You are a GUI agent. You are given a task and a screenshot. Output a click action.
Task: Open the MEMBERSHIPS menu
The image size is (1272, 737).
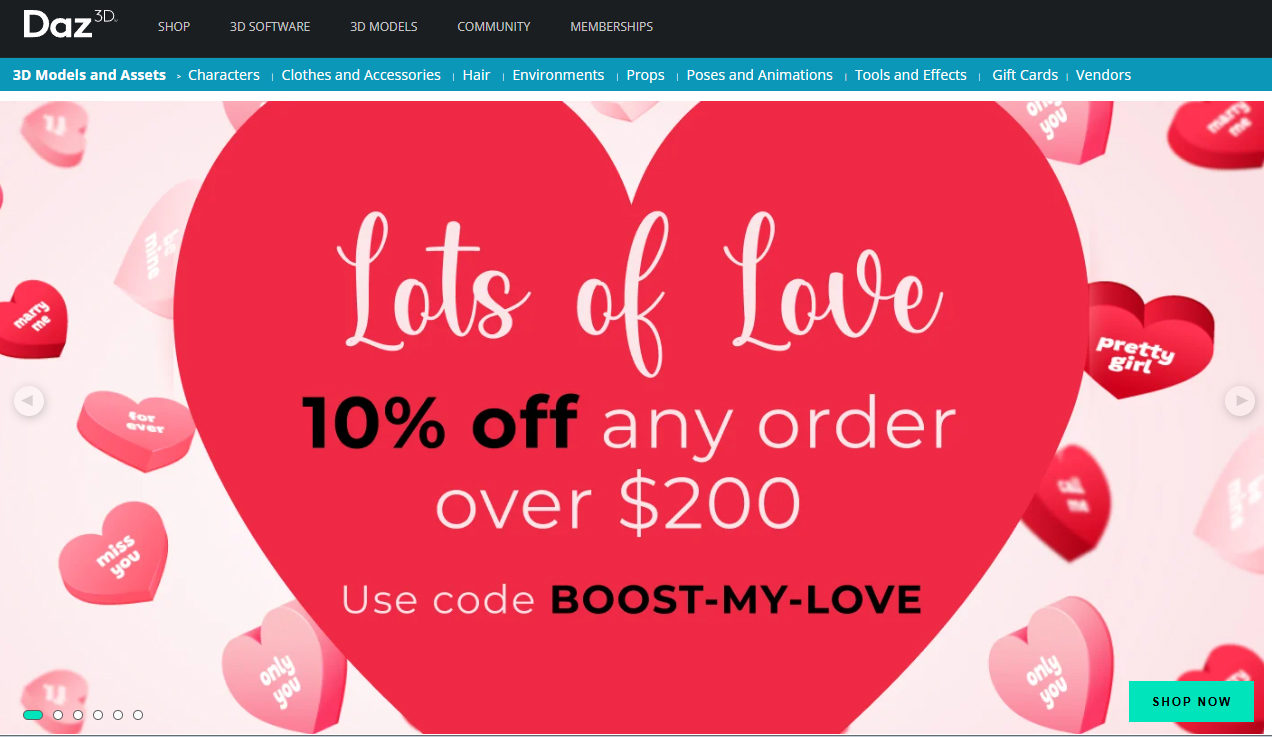click(612, 27)
